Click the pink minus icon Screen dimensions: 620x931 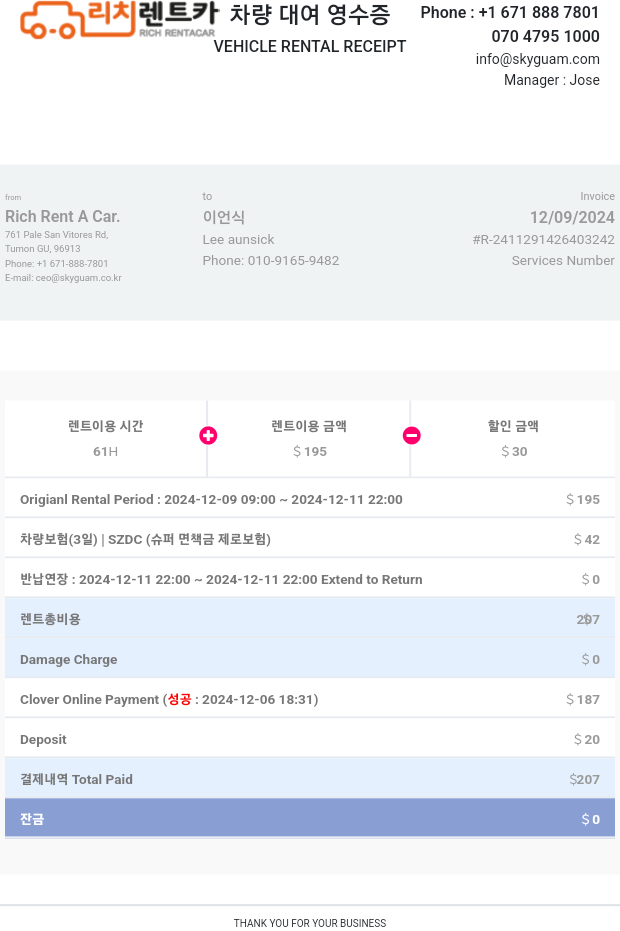[411, 435]
